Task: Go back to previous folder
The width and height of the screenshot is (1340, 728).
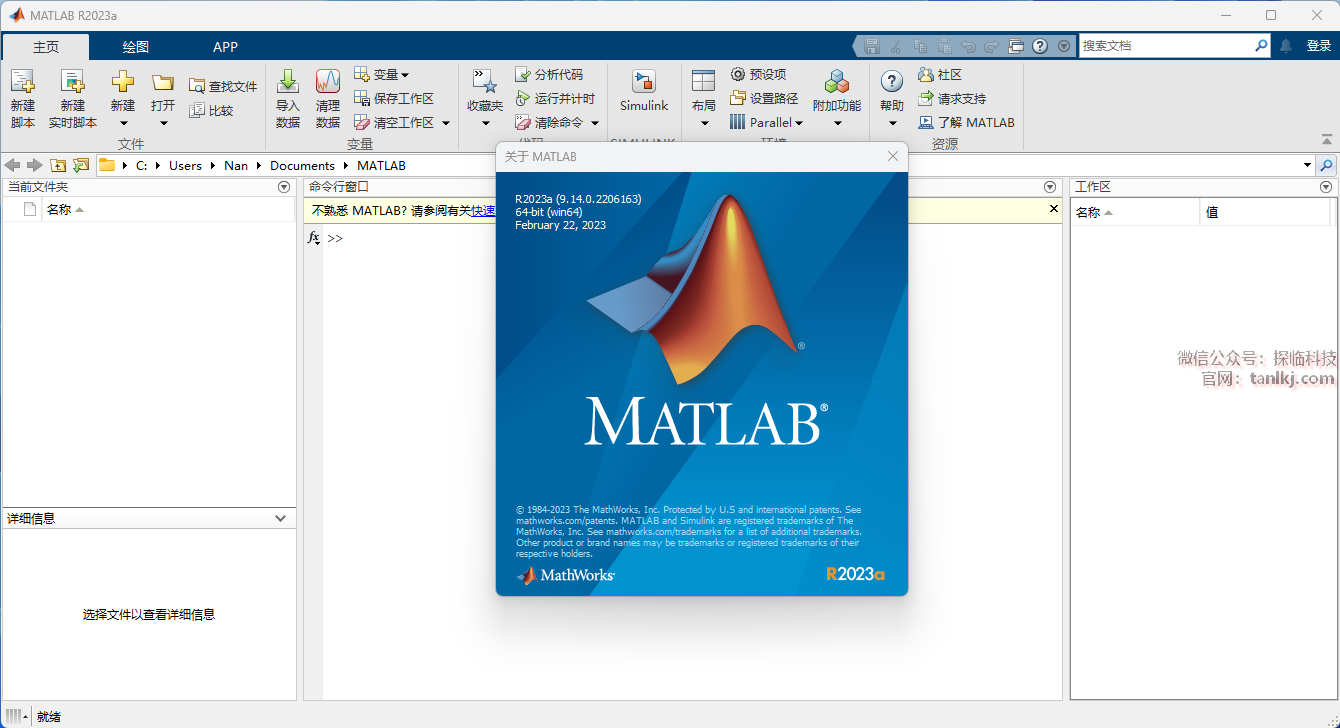Action: tap(13, 165)
